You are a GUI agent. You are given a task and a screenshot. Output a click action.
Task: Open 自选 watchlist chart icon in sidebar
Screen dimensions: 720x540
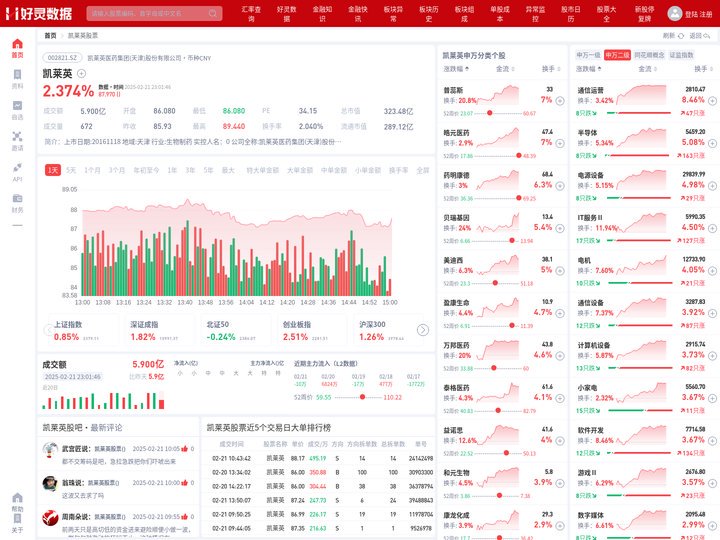(x=17, y=105)
